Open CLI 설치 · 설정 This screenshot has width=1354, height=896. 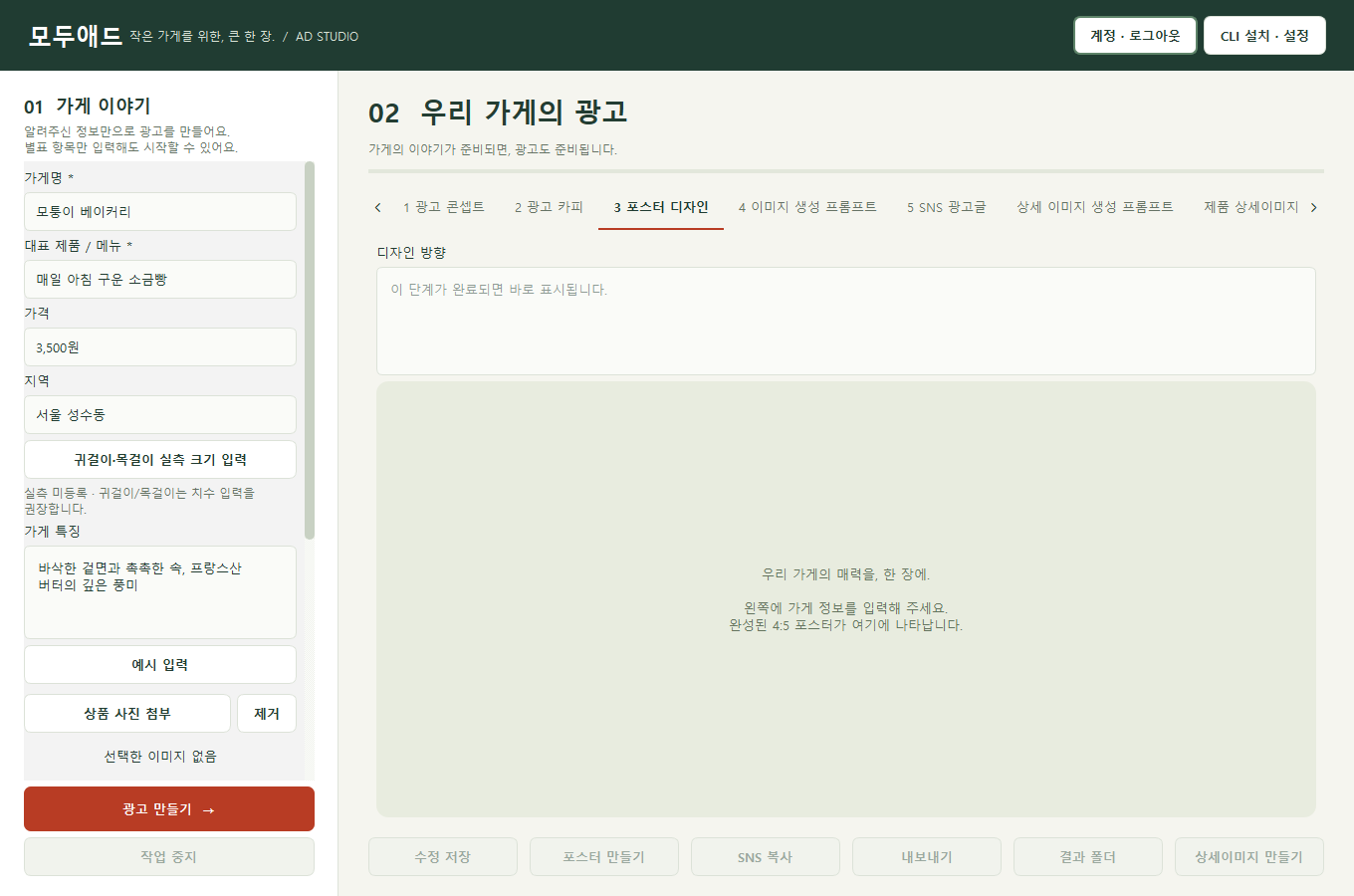(1264, 36)
